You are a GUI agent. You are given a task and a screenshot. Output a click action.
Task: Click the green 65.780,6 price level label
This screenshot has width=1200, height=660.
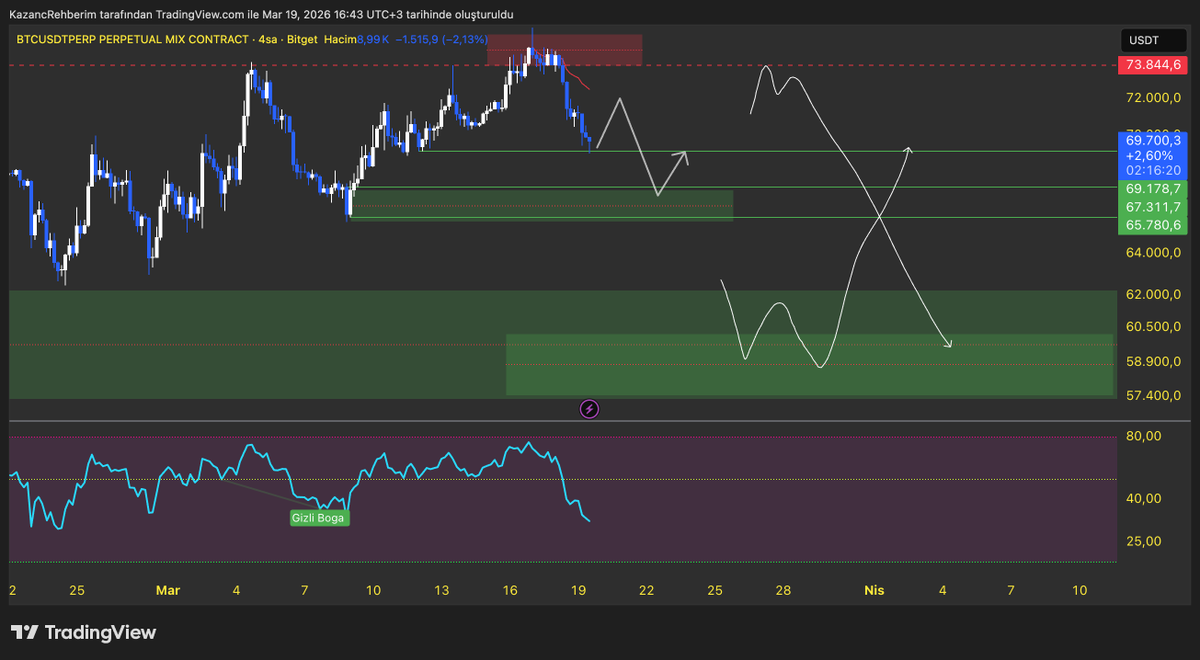click(1152, 225)
